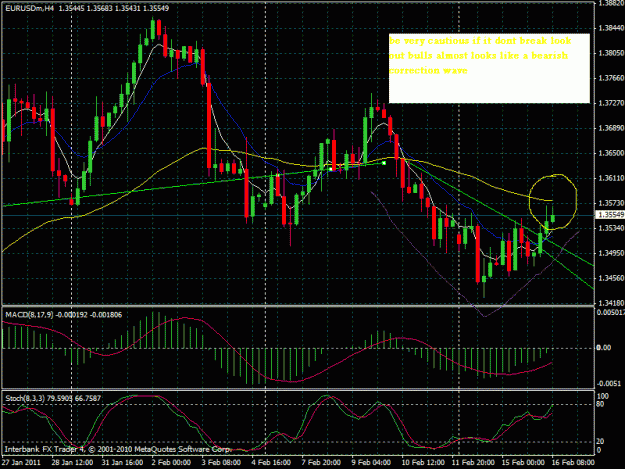
Task: Click the 1.34950 price axis label
Action: (611, 253)
